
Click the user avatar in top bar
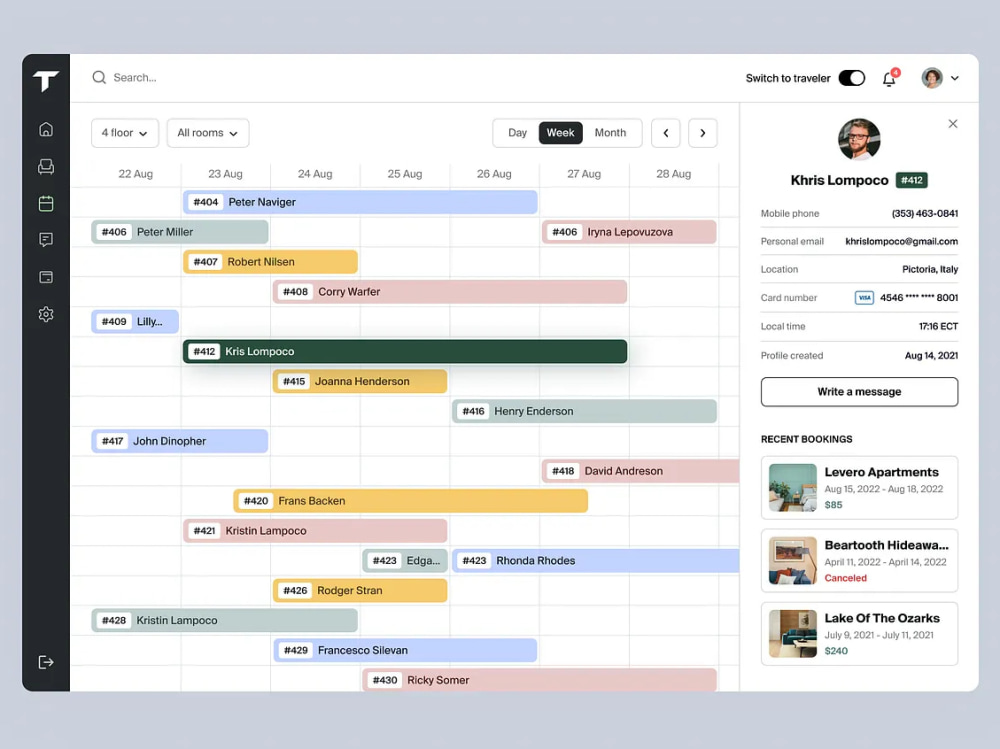932,78
